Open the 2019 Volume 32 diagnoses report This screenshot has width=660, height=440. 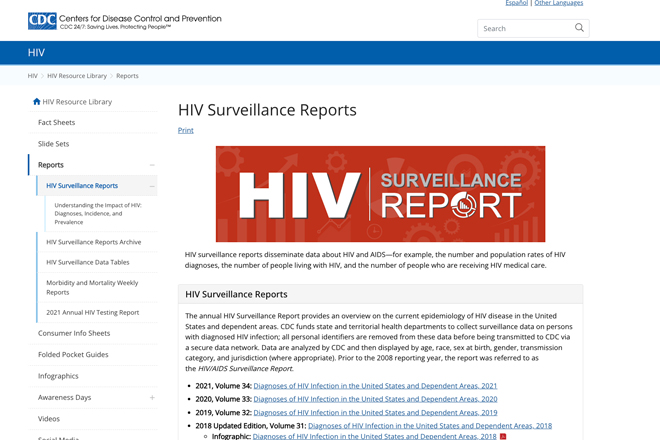[x=375, y=413]
